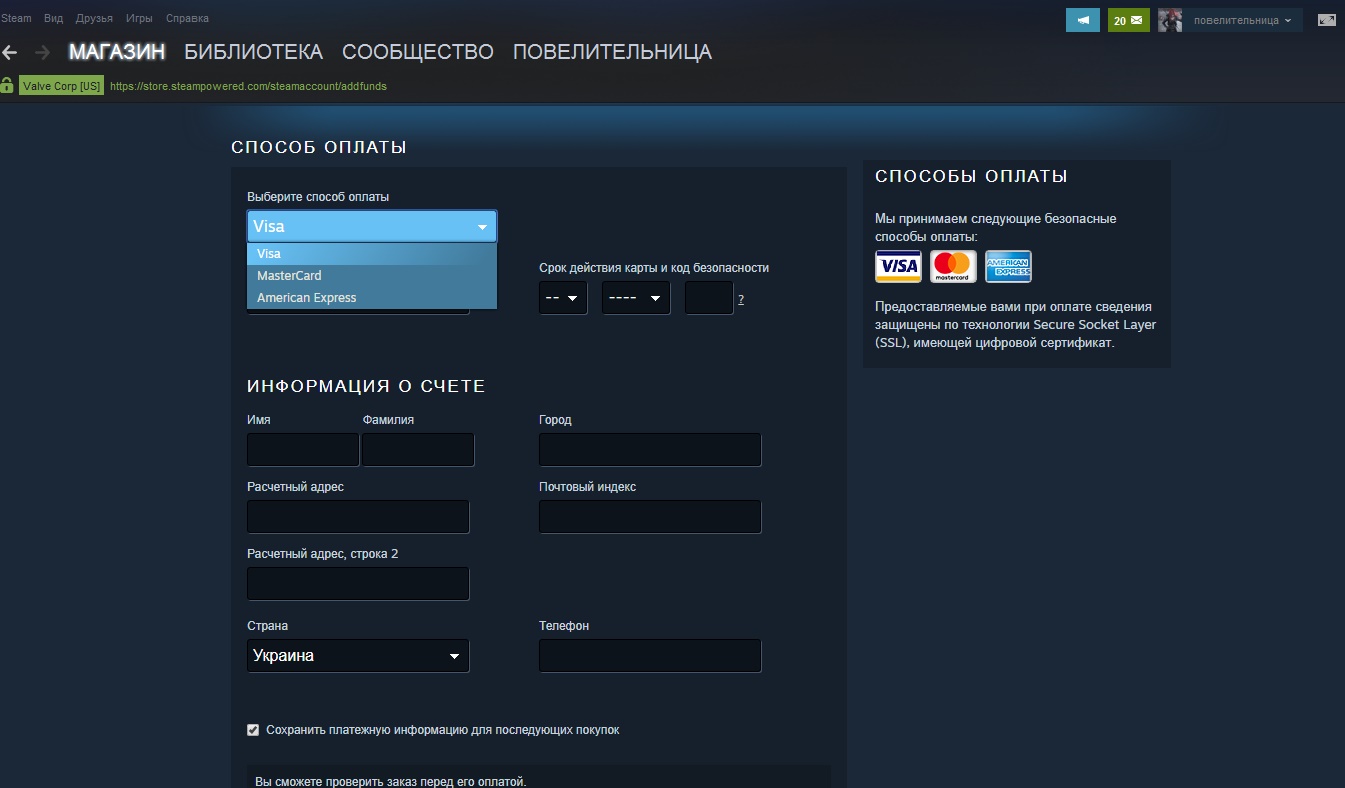Viewport: 1345px width, 788px height.
Task: Go to the ПОВЕЛИТЕЛЬНИЦА profile tab
Action: click(x=612, y=52)
